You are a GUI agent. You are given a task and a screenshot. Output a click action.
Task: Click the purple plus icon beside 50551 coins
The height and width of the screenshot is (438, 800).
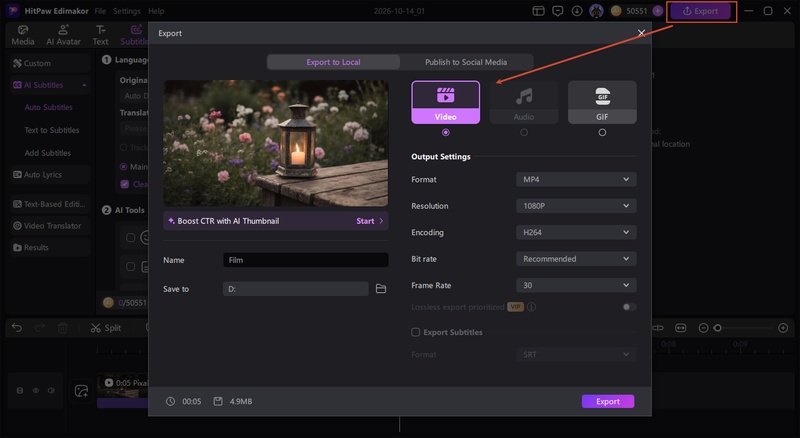click(658, 11)
